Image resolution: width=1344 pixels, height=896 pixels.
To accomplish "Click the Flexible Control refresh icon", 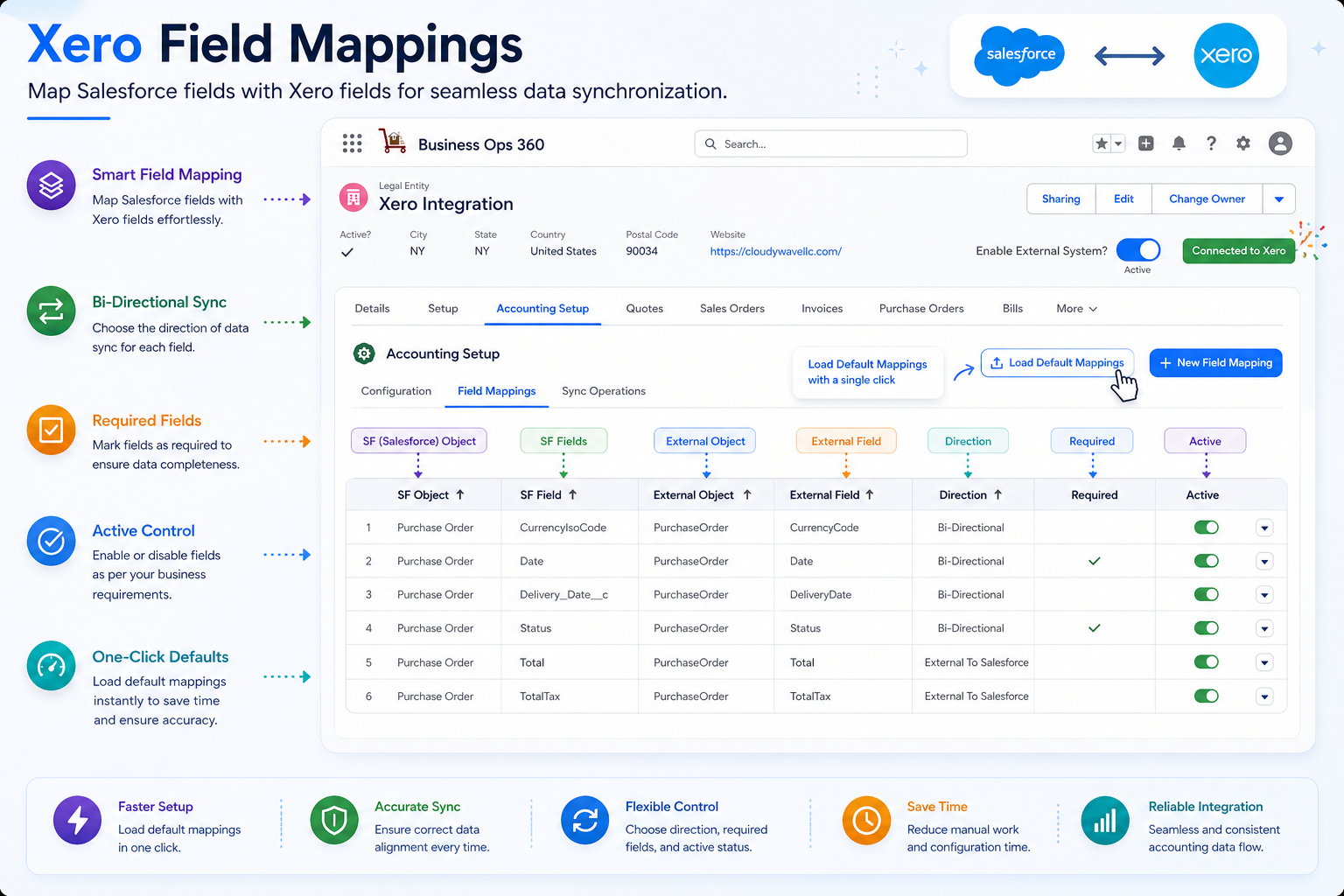I will pyautogui.click(x=584, y=820).
